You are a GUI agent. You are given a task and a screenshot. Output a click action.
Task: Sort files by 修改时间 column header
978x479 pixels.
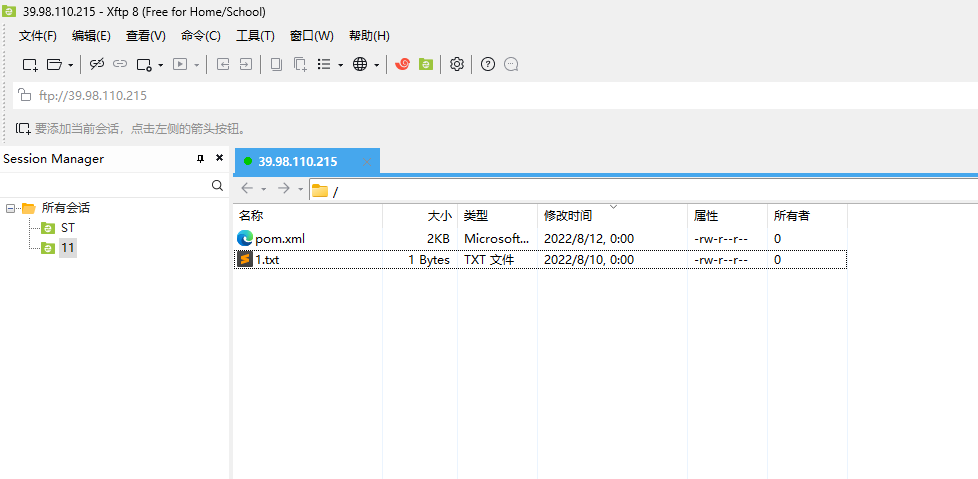click(568, 216)
